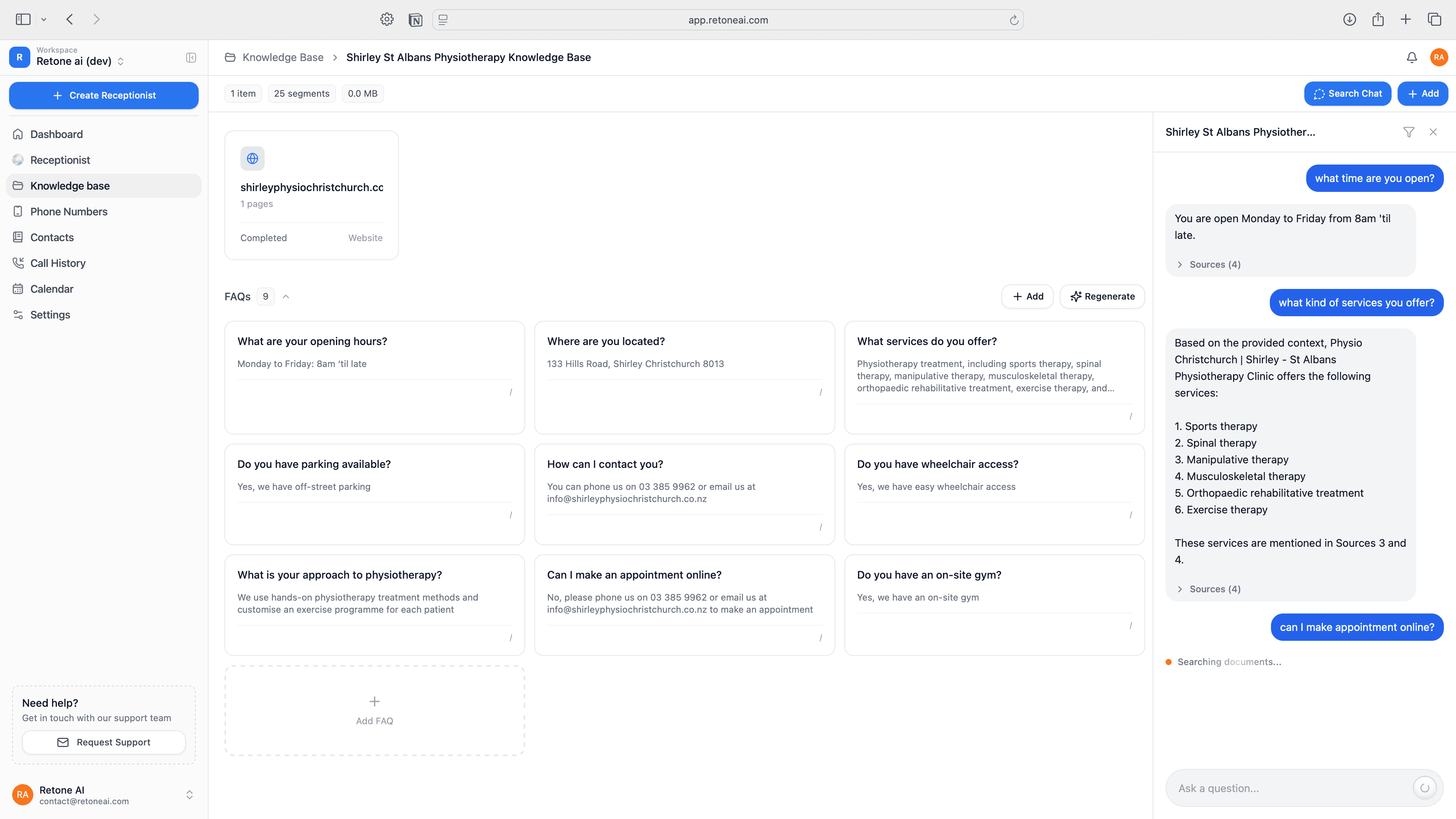Open the Notion extension icon in toolbar
The image size is (1456, 819).
[416, 20]
